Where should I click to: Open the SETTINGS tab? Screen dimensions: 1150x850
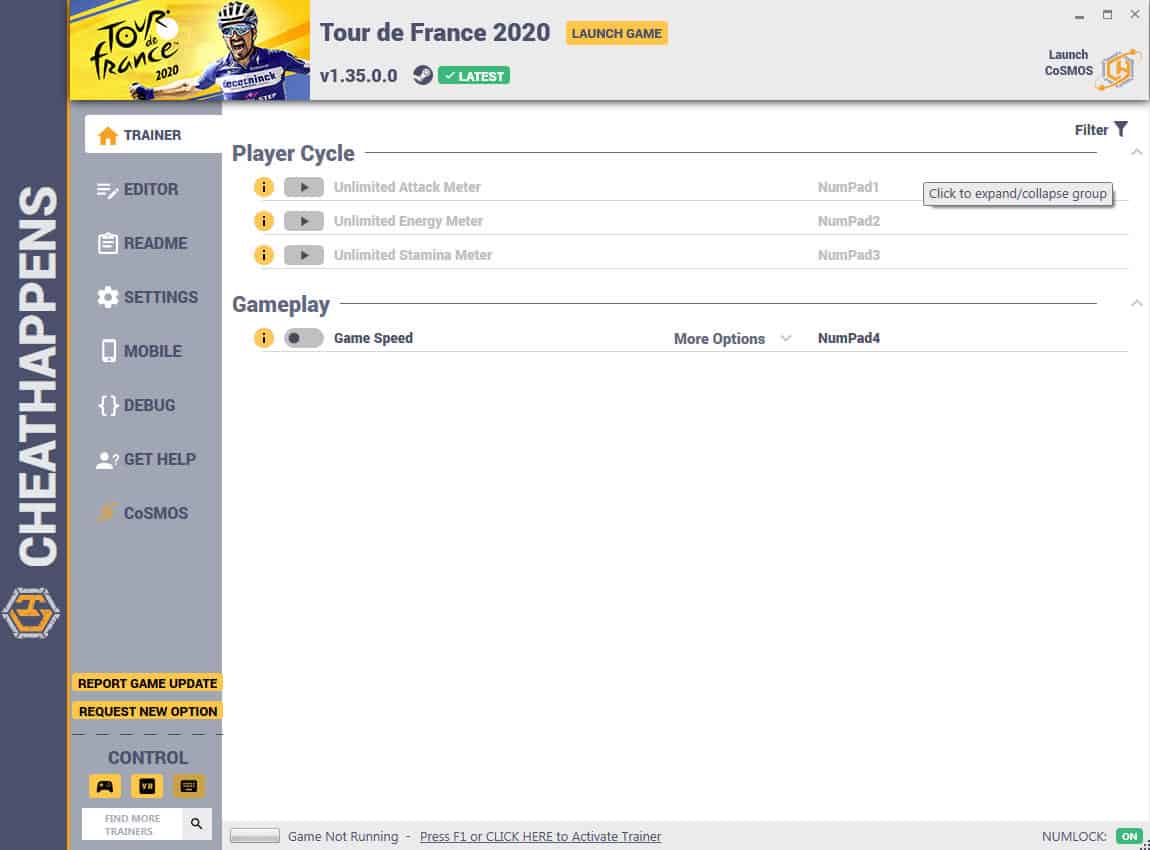(x=147, y=297)
